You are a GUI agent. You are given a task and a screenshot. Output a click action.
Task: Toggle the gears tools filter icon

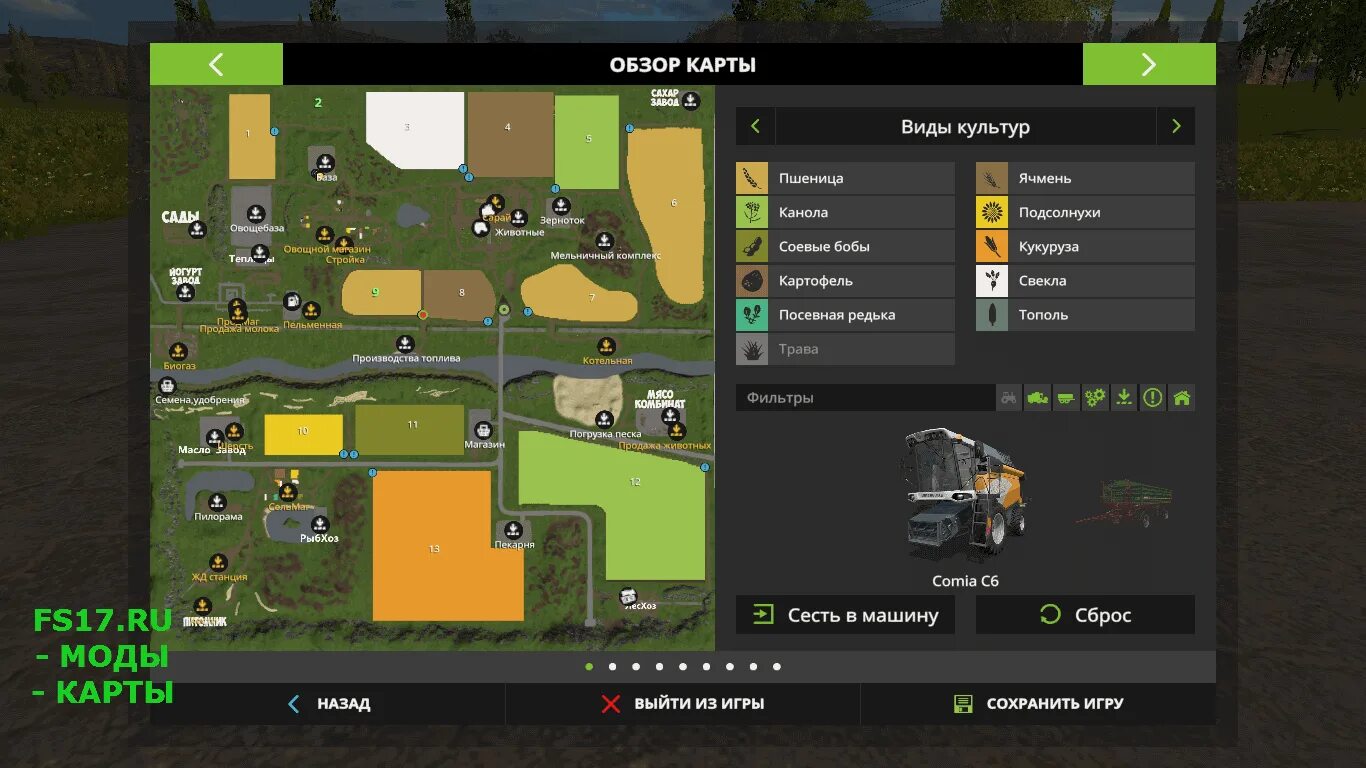[x=1096, y=398]
